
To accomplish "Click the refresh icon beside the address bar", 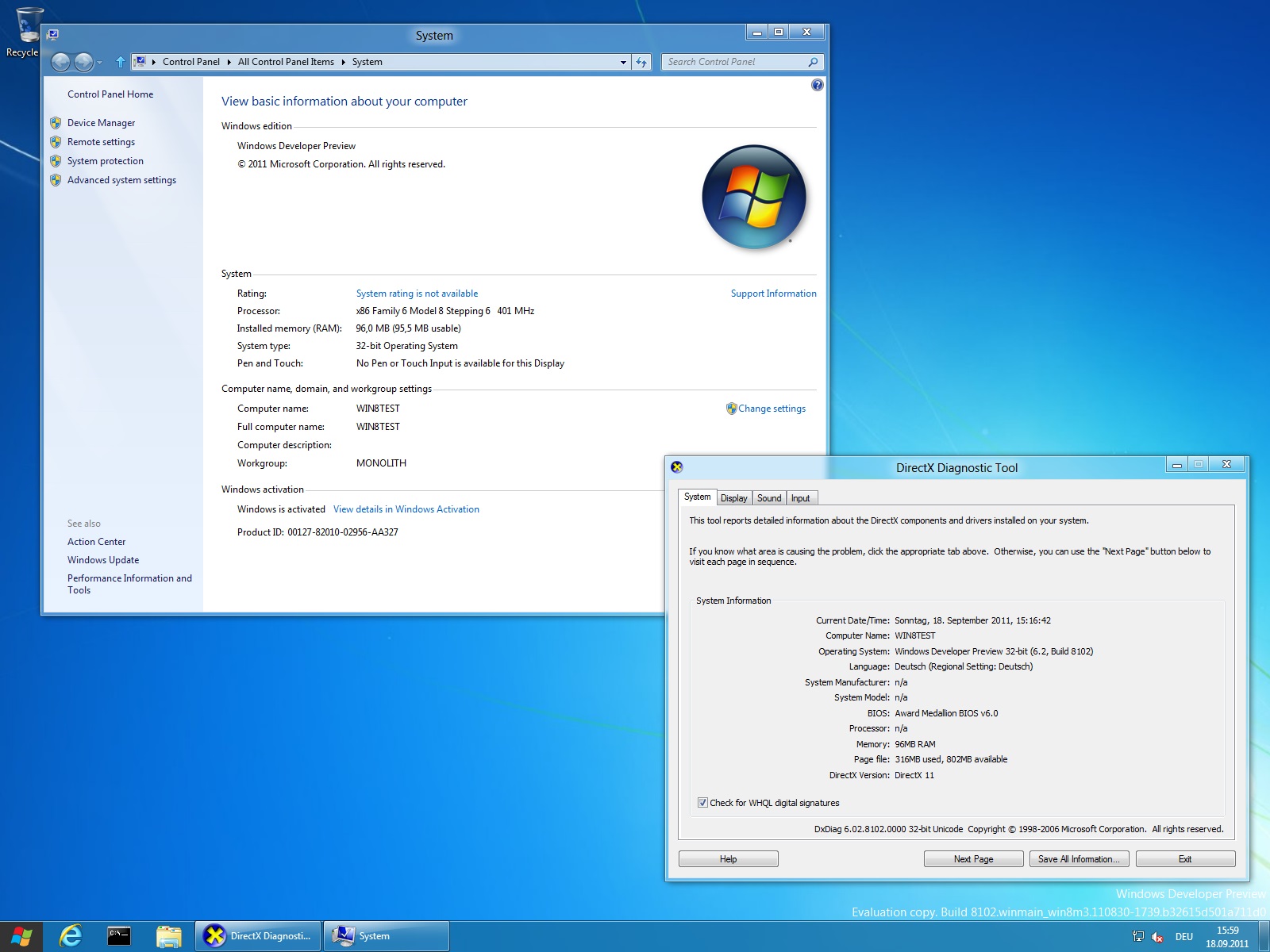I will pyautogui.click(x=641, y=62).
